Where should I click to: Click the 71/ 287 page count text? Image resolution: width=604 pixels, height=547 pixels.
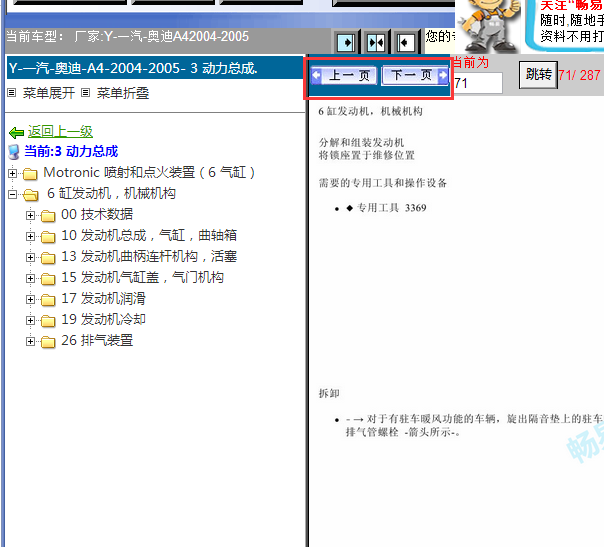pos(579,75)
